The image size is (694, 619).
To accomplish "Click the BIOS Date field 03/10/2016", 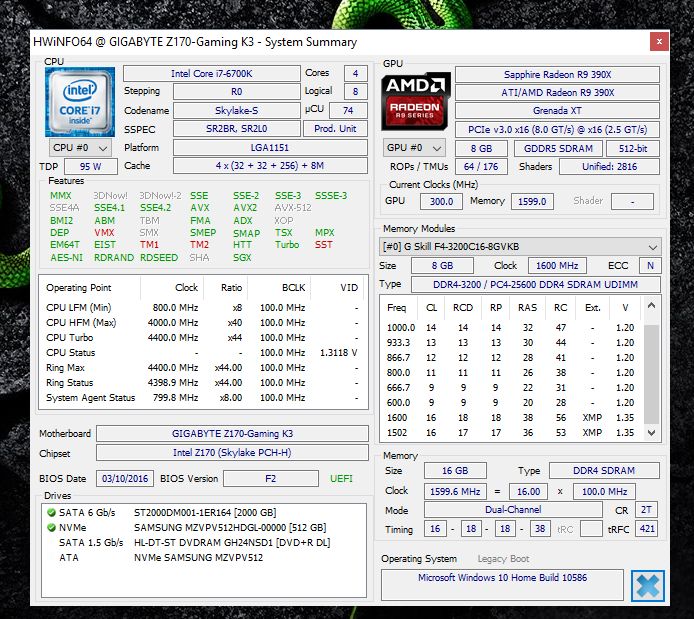I will click(125, 479).
